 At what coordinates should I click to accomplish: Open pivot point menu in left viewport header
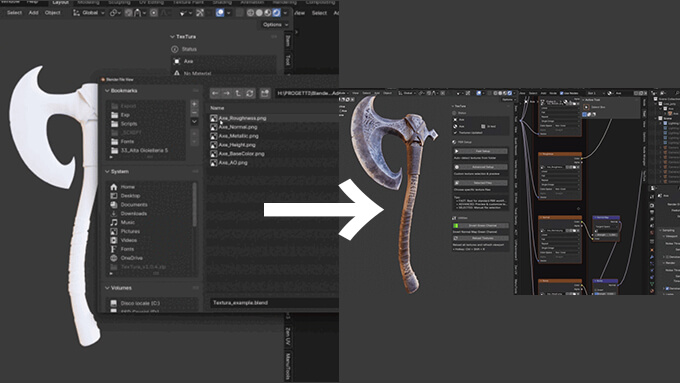click(115, 13)
